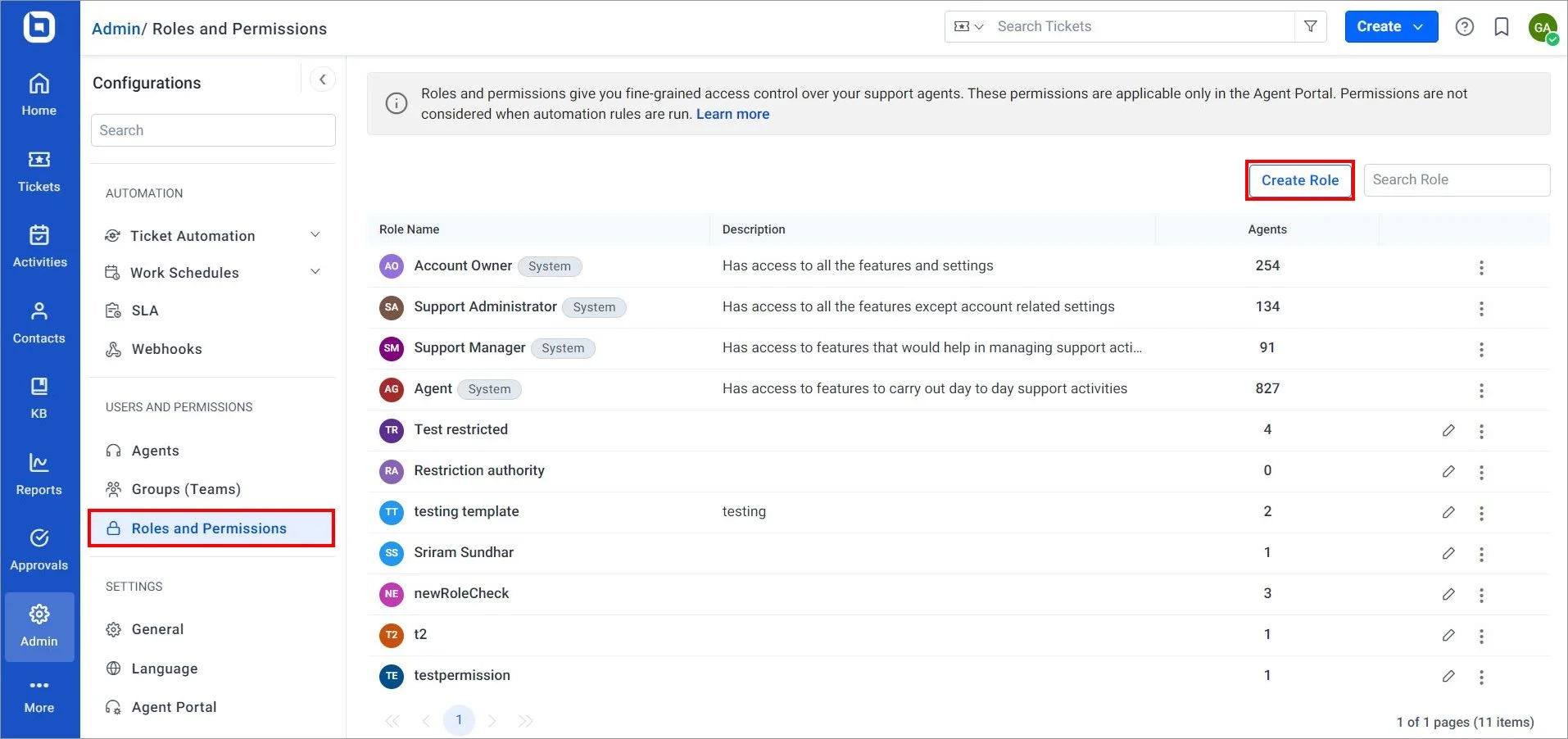The width and height of the screenshot is (1568, 739).
Task: Click the Search Role input field
Action: [x=1456, y=180]
